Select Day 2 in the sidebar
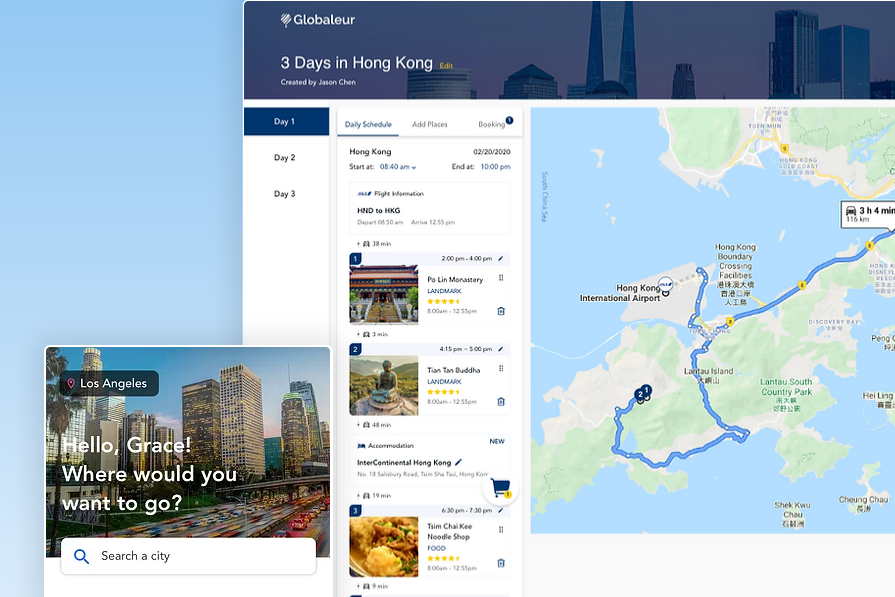Screen dimensions: 895x597 (285, 158)
